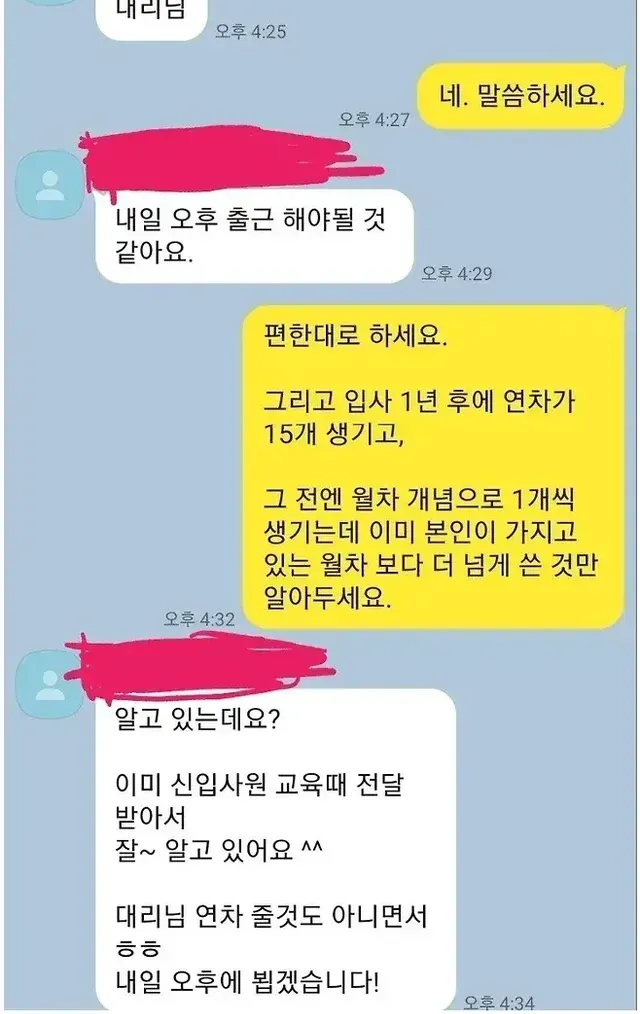Screen dimensions: 640x1014
Task: Click the 오후 4:25 timestamp
Action: 251,31
